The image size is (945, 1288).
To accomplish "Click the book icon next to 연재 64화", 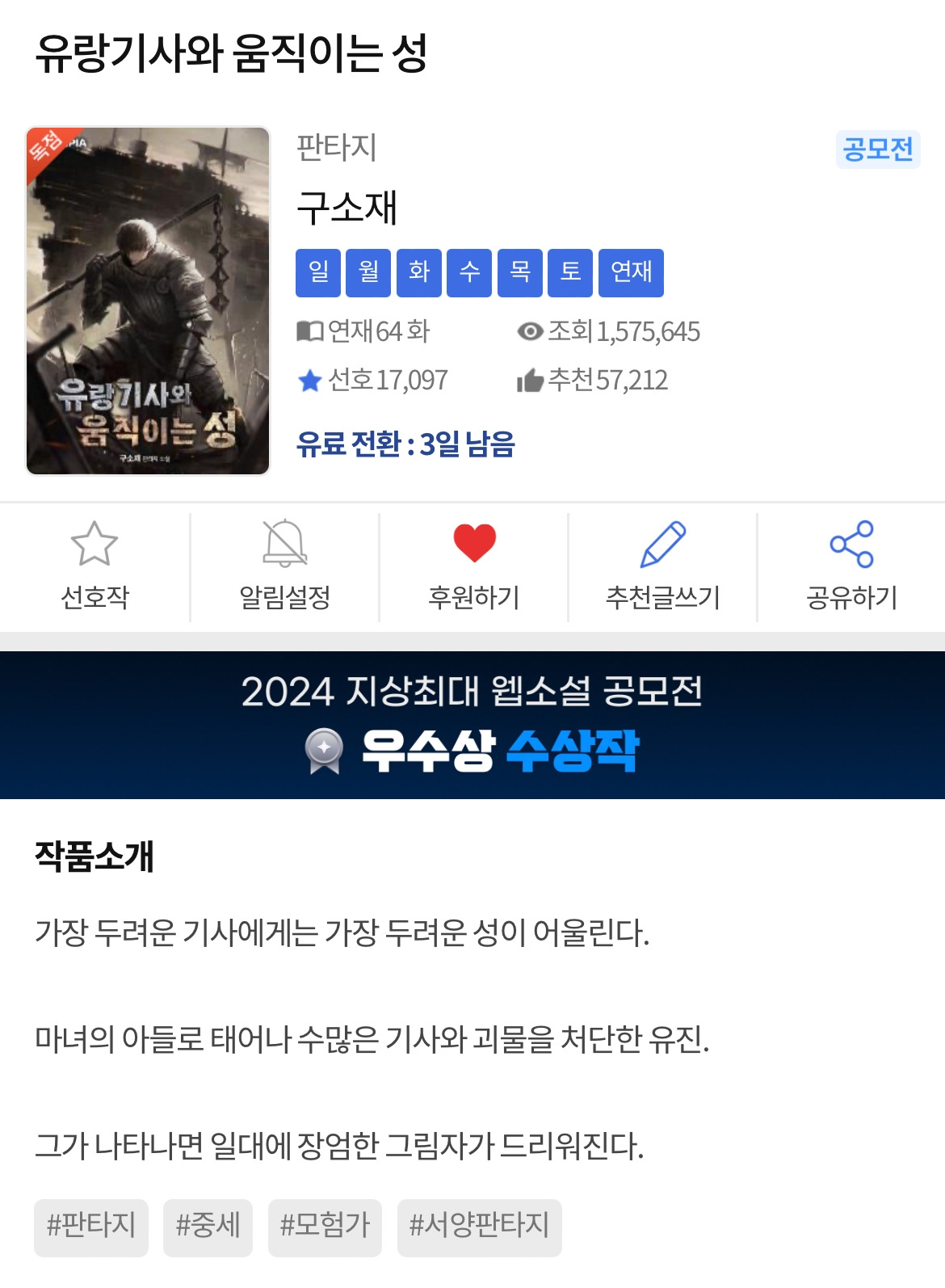I will click(310, 331).
